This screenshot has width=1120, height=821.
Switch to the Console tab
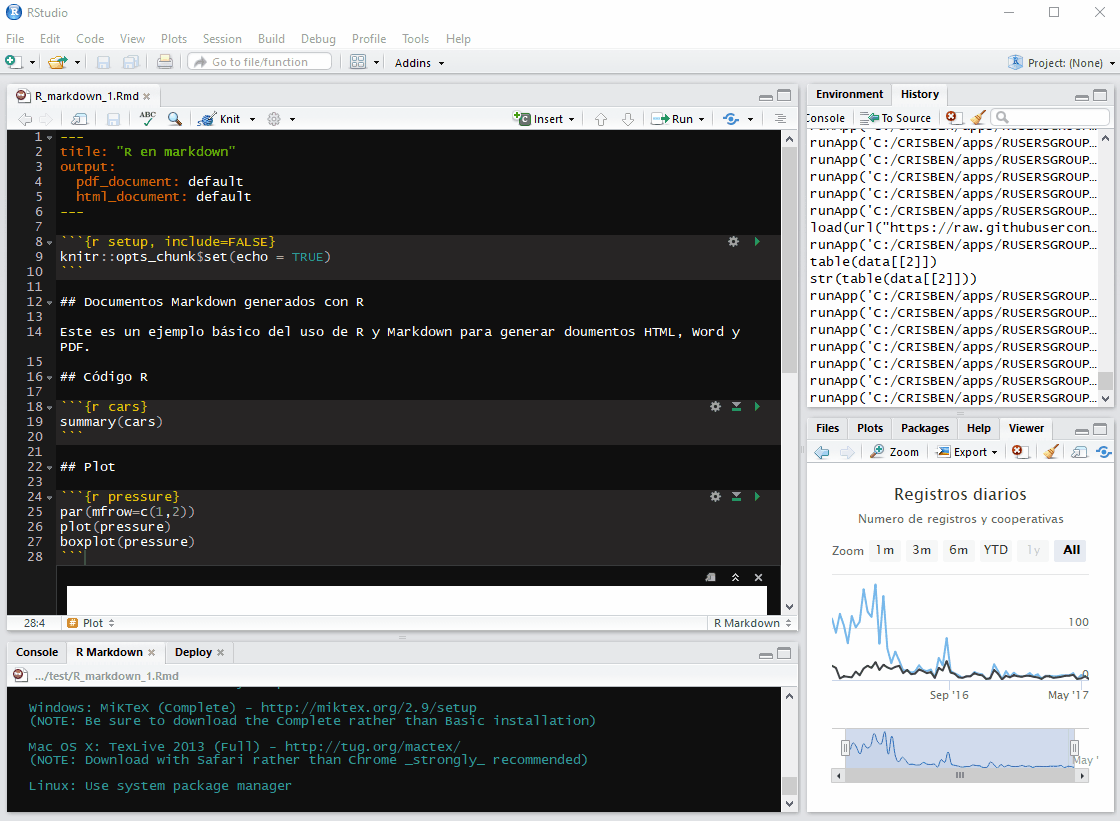[x=36, y=652]
